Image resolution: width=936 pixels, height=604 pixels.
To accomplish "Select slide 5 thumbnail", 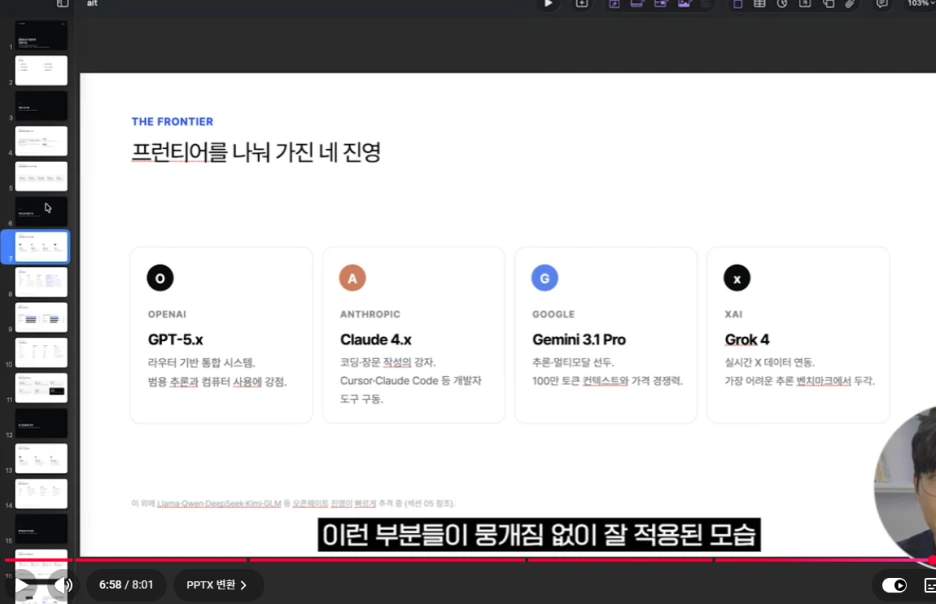I will click(x=41, y=177).
